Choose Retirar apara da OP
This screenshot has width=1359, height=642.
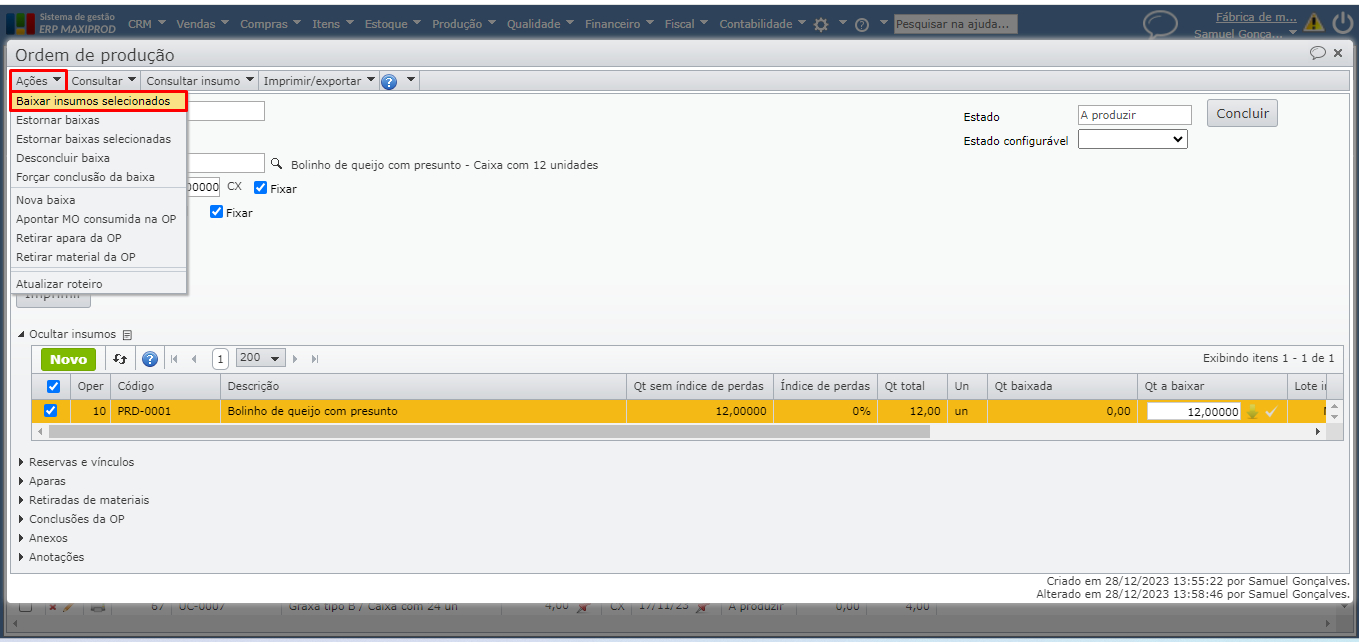pyautogui.click(x=98, y=238)
